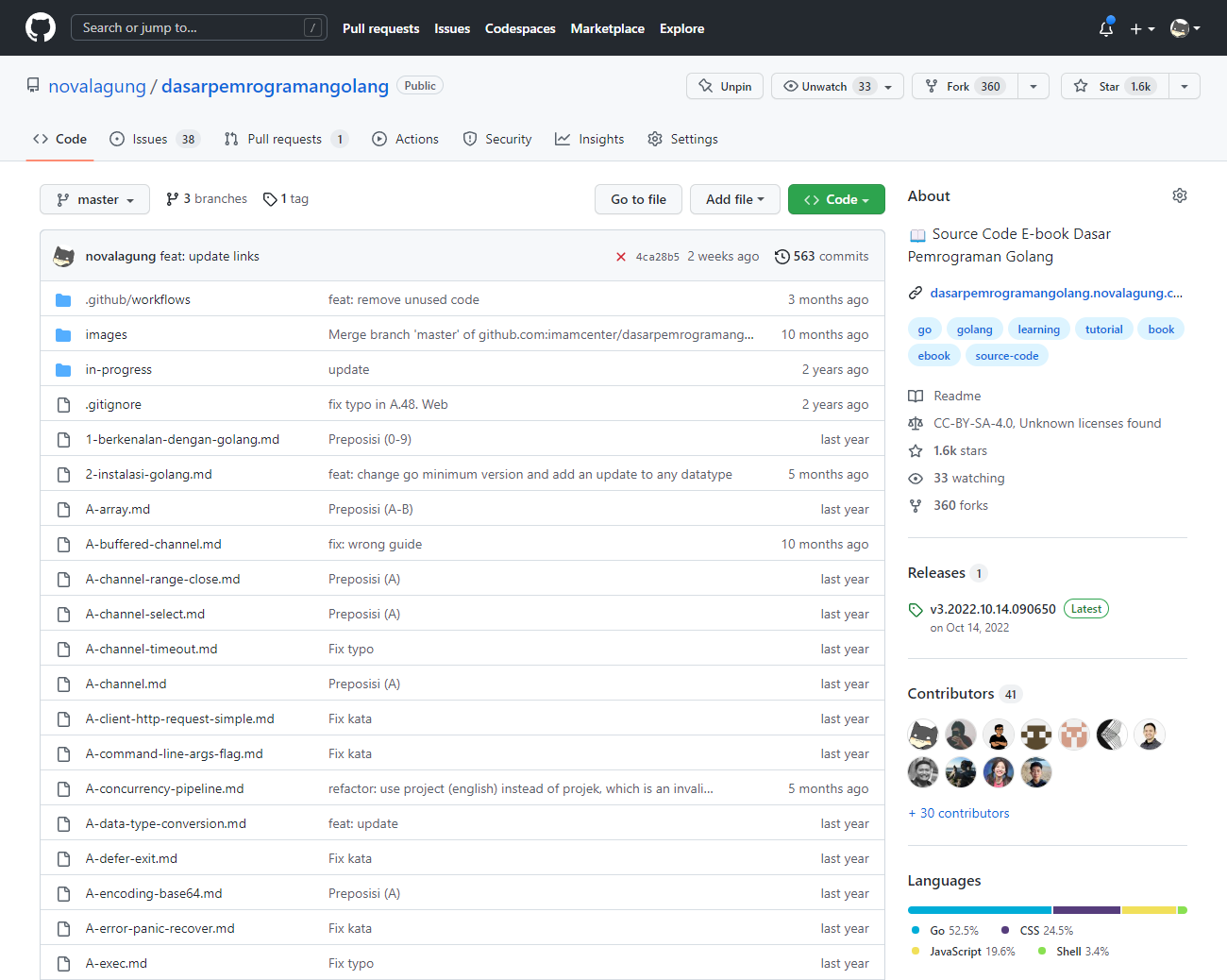Open commit message 'fix: wrong guide'

pyautogui.click(x=375, y=544)
